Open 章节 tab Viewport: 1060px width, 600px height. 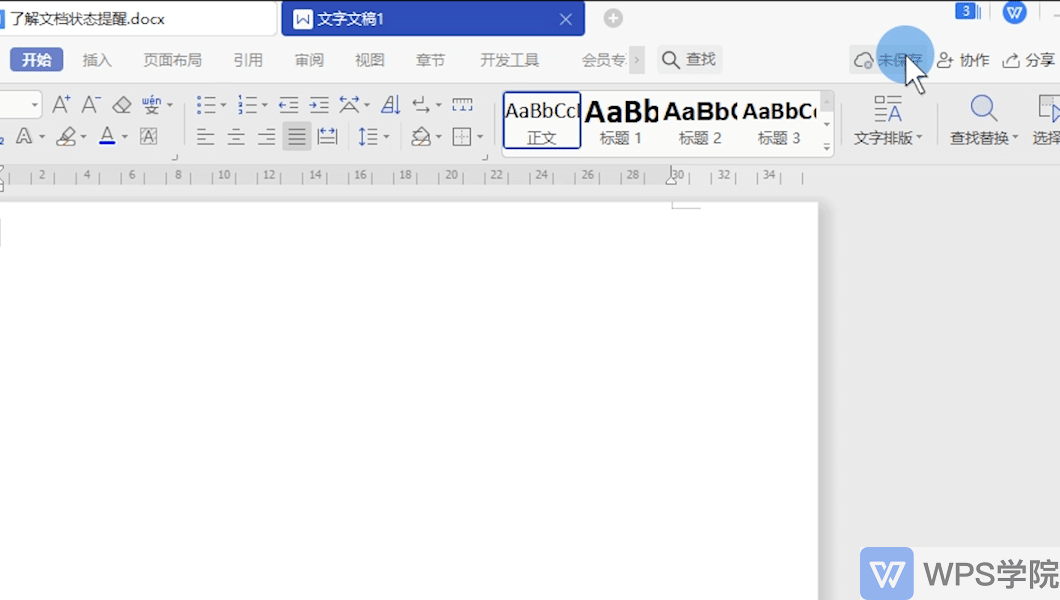pyautogui.click(x=430, y=60)
